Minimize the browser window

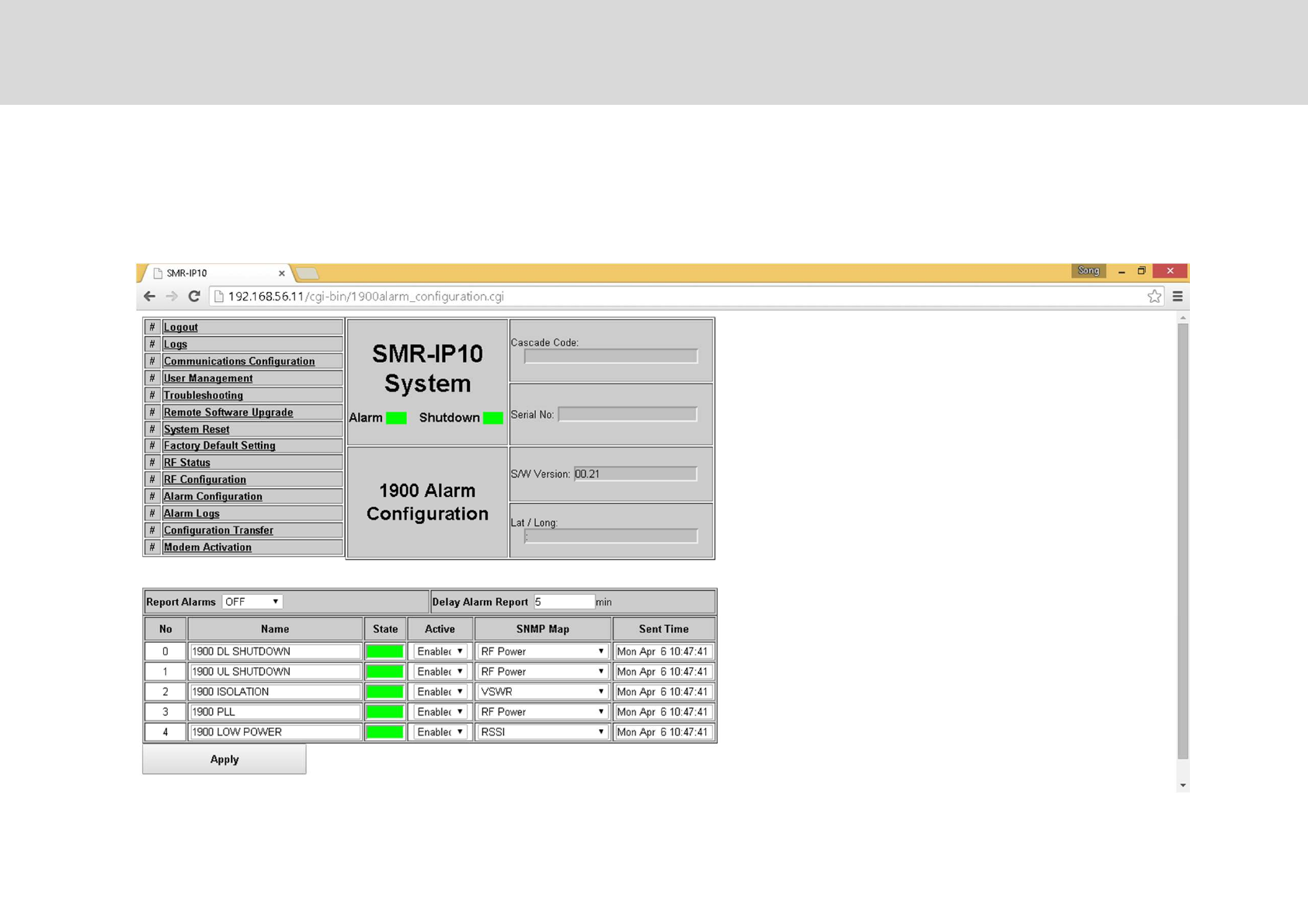point(1121,272)
